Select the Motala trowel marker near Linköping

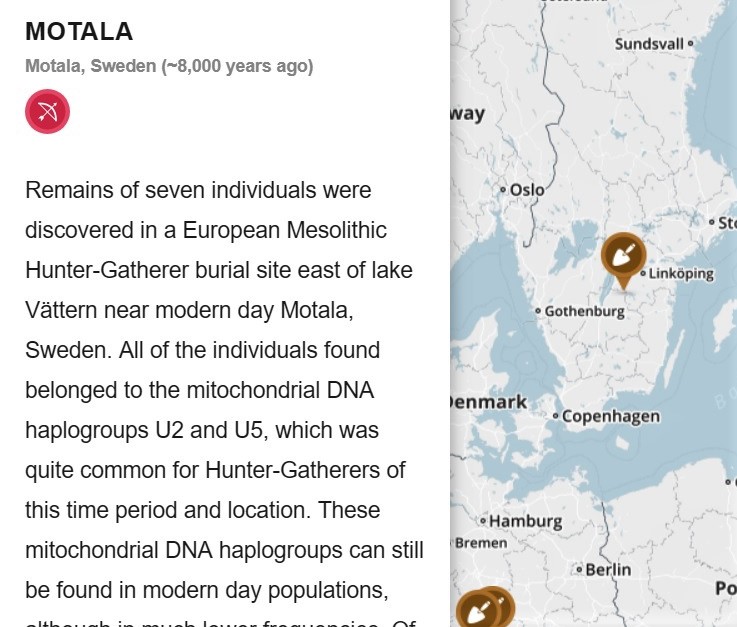623,257
